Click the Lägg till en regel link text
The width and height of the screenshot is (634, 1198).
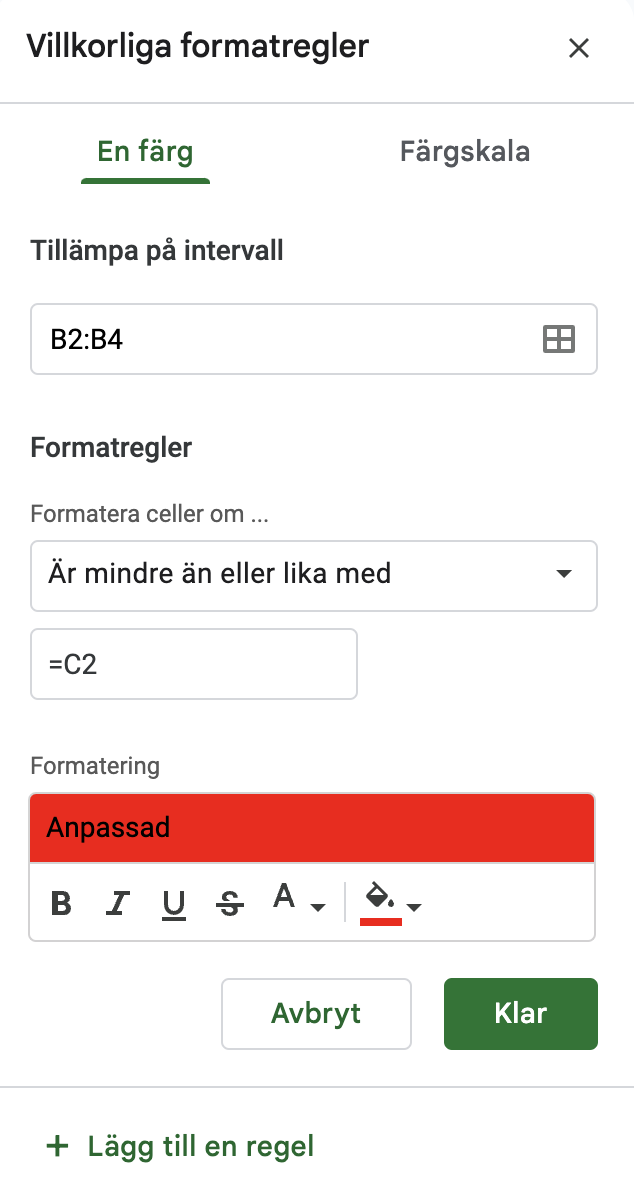click(201, 1146)
